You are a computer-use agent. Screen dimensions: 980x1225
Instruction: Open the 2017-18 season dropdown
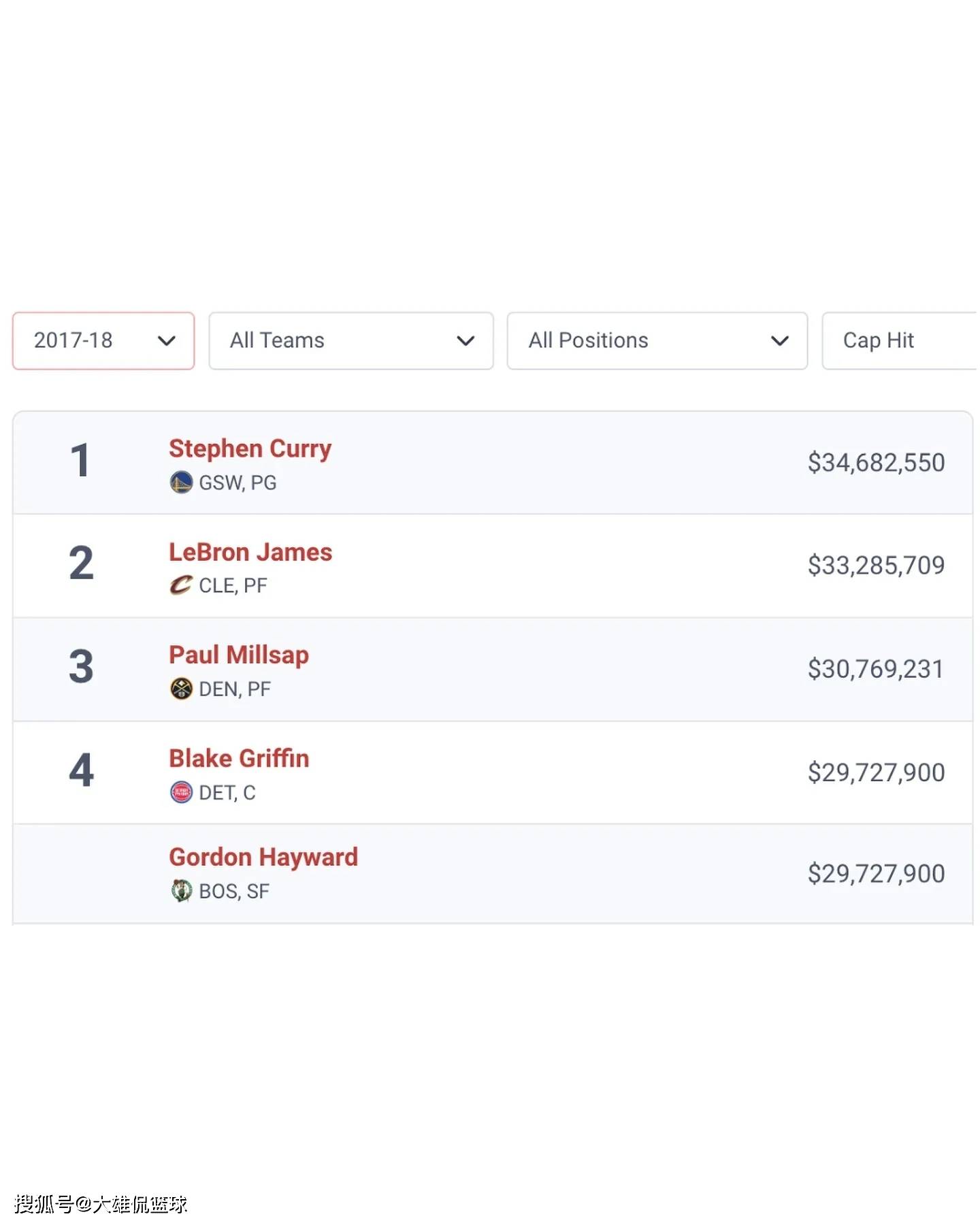[103, 341]
